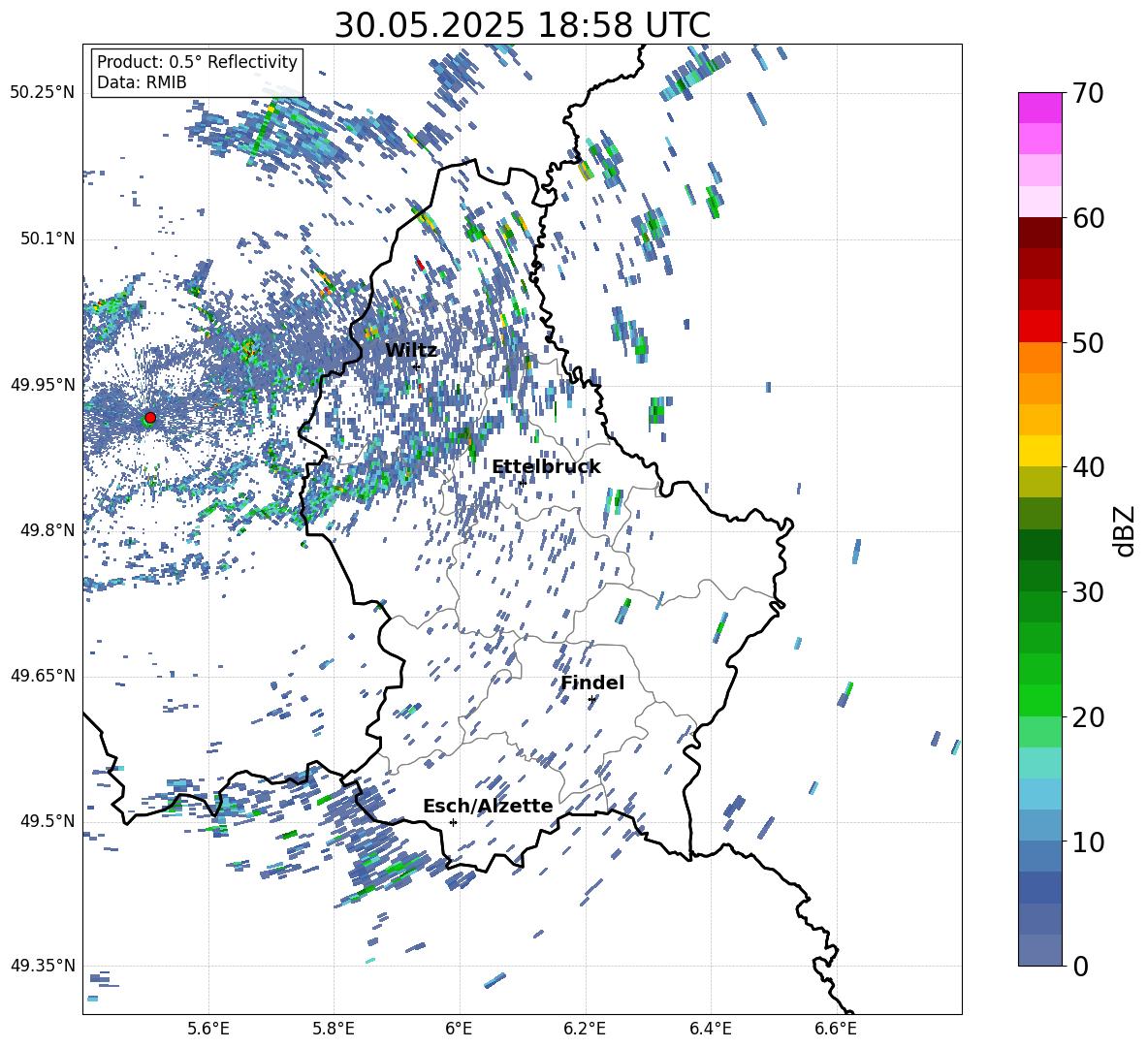Click the 5.8°E longitude tick label

(x=334, y=1029)
